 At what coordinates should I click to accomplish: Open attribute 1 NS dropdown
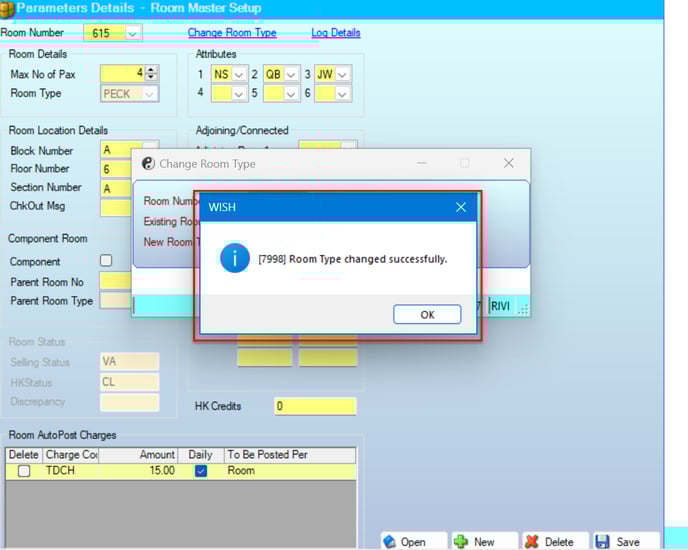[x=238, y=74]
